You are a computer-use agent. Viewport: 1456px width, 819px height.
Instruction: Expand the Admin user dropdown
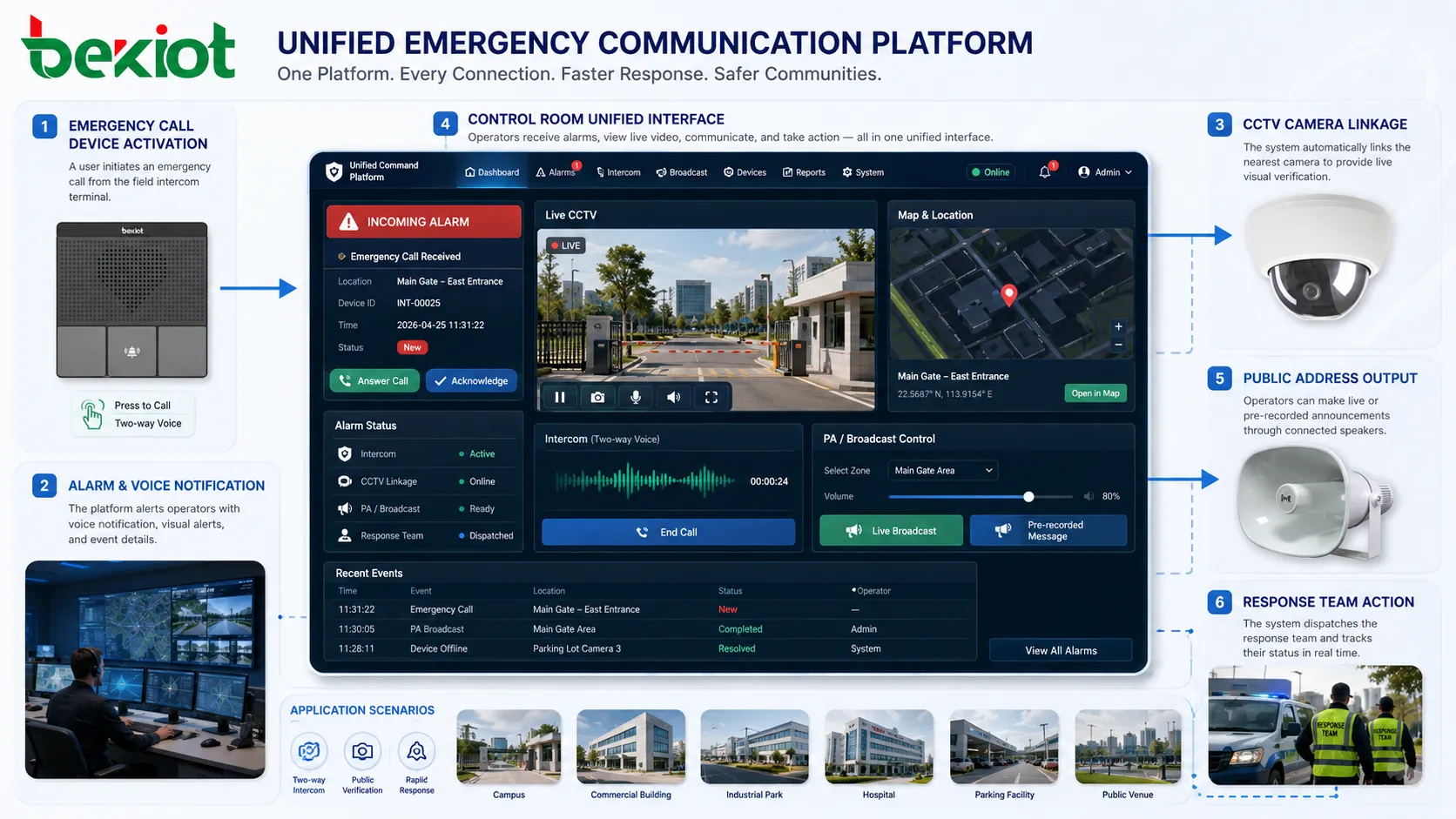1105,172
